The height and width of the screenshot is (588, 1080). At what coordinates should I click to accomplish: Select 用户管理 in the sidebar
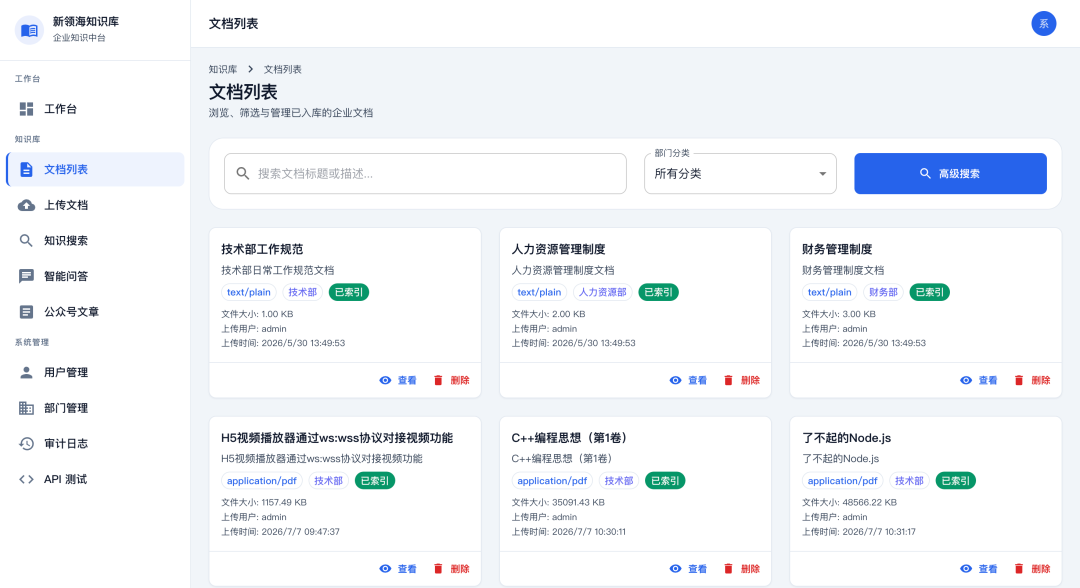[x=95, y=372]
